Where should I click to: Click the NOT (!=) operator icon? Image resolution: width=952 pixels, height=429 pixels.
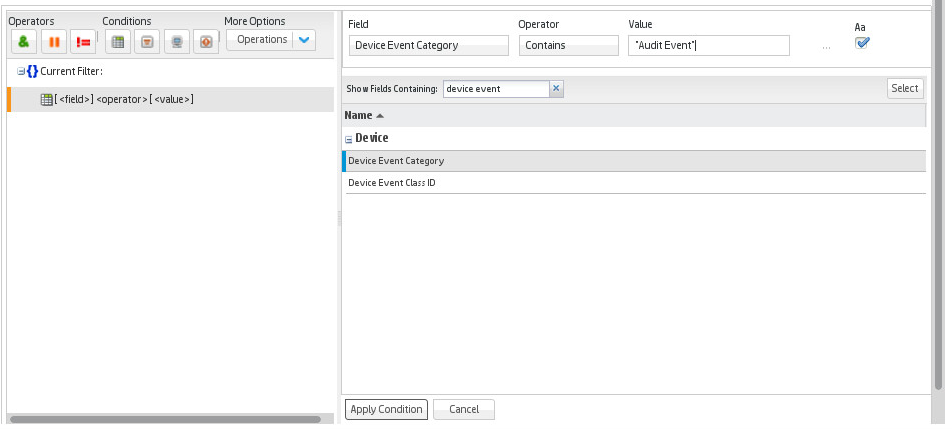pyautogui.click(x=83, y=41)
